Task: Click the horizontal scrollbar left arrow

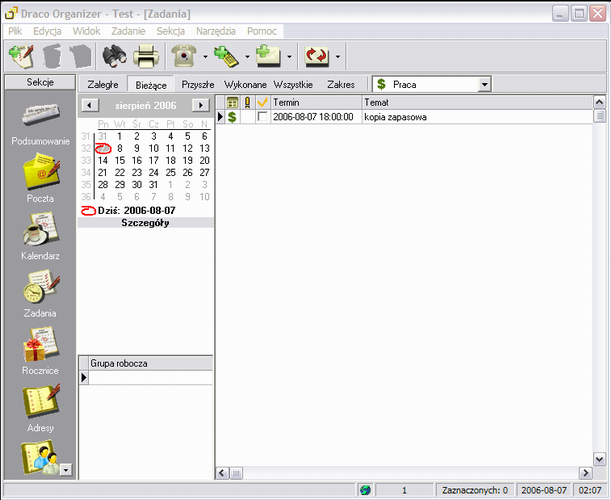Action: 222,473
